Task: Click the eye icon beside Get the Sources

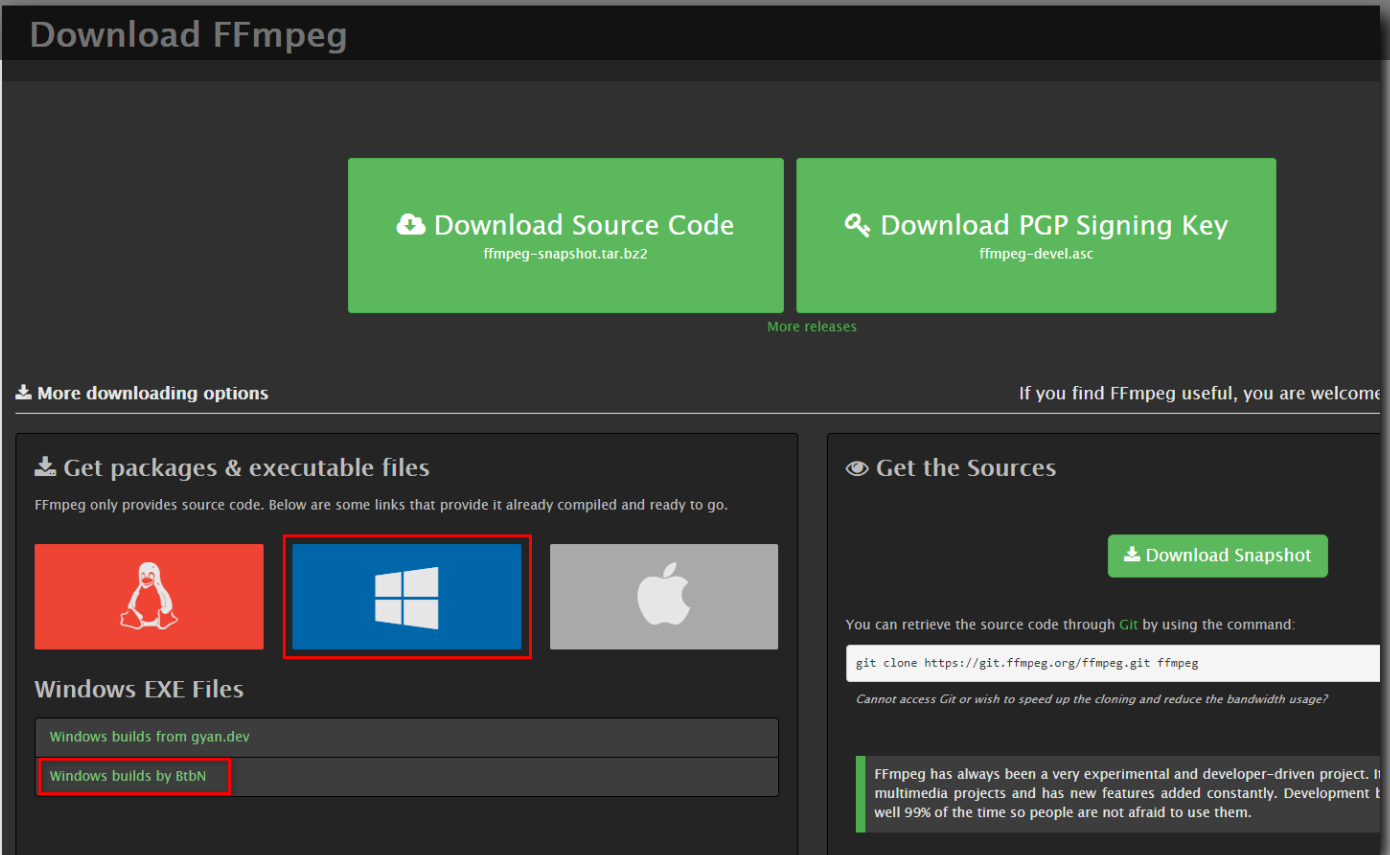Action: [857, 468]
